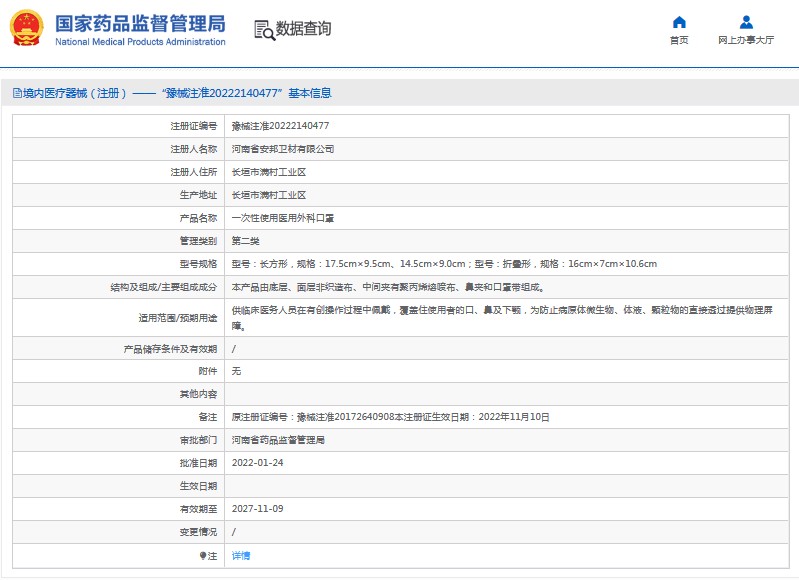
Task: Click the 首页 navigation label
Action: tap(679, 41)
